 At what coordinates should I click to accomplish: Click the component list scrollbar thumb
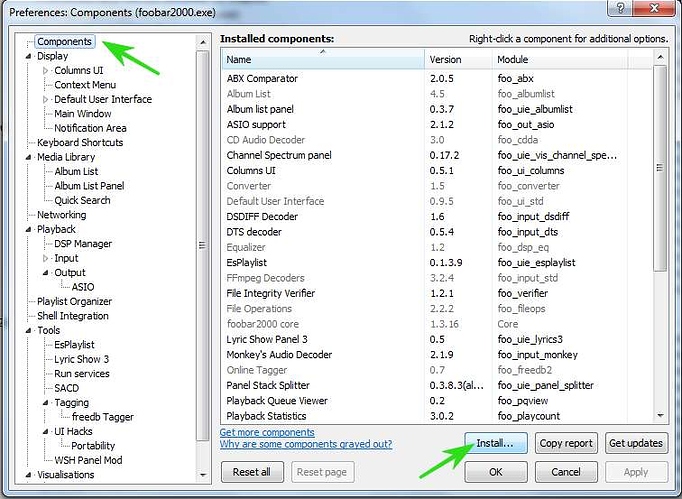[x=660, y=168]
